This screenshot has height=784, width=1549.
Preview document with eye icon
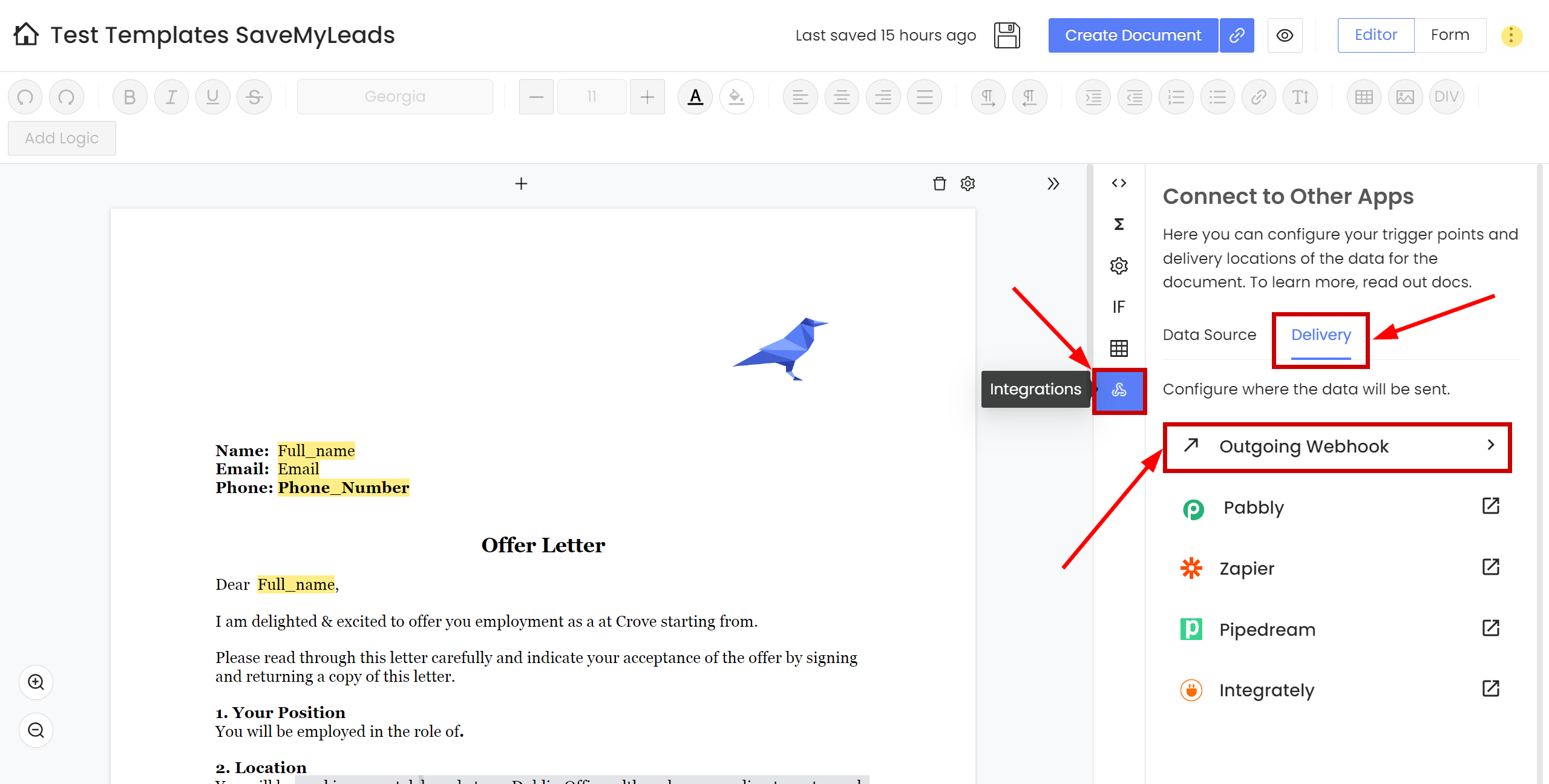pos(1285,35)
